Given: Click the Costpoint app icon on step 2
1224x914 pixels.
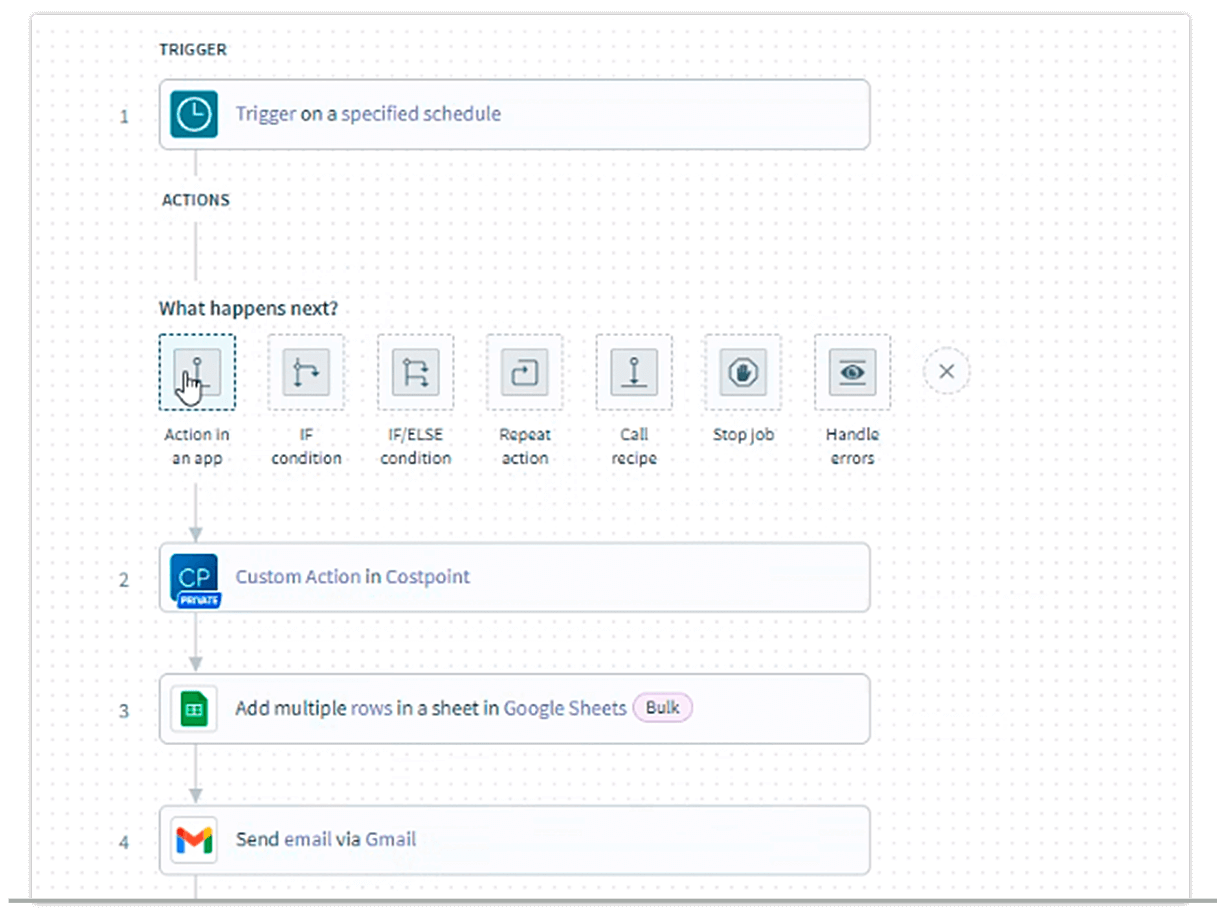Looking at the screenshot, I should (x=193, y=577).
